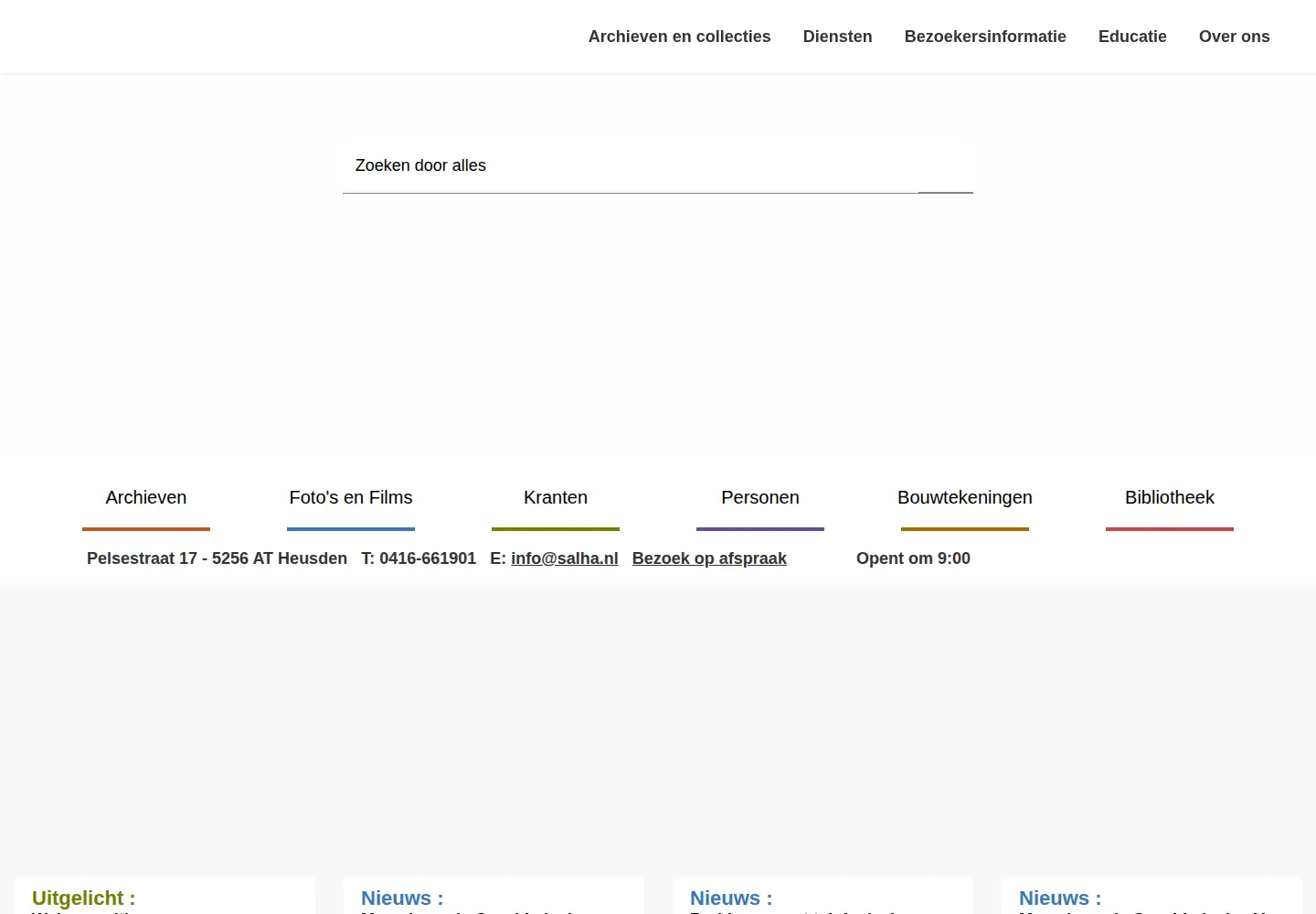Click the phone number 0416-661901
The height and width of the screenshot is (914, 1316).
428,558
